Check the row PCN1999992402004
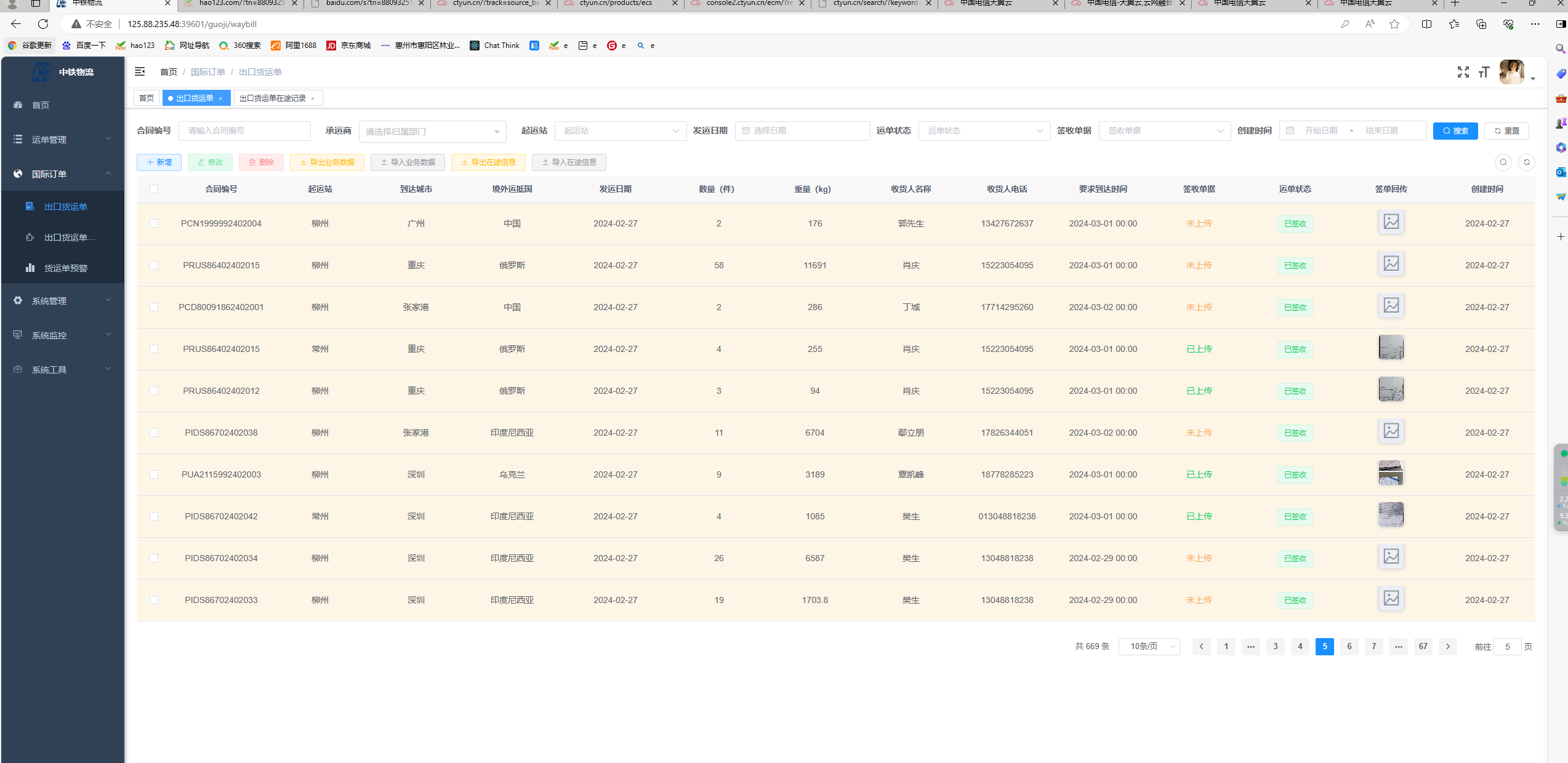The width and height of the screenshot is (1568, 763). click(x=154, y=223)
